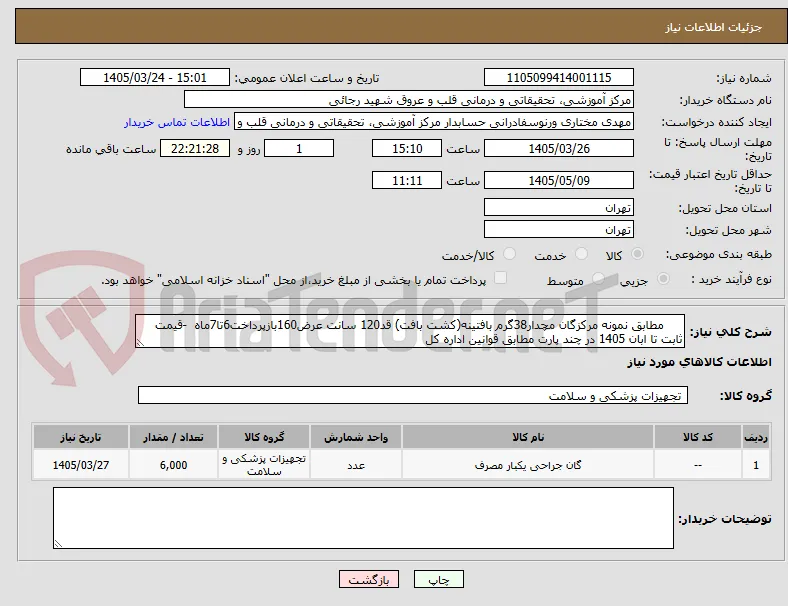Image resolution: width=788 pixels, height=606 pixels.
Task: Click the buyer notes text area
Action: pyautogui.click(x=363, y=518)
